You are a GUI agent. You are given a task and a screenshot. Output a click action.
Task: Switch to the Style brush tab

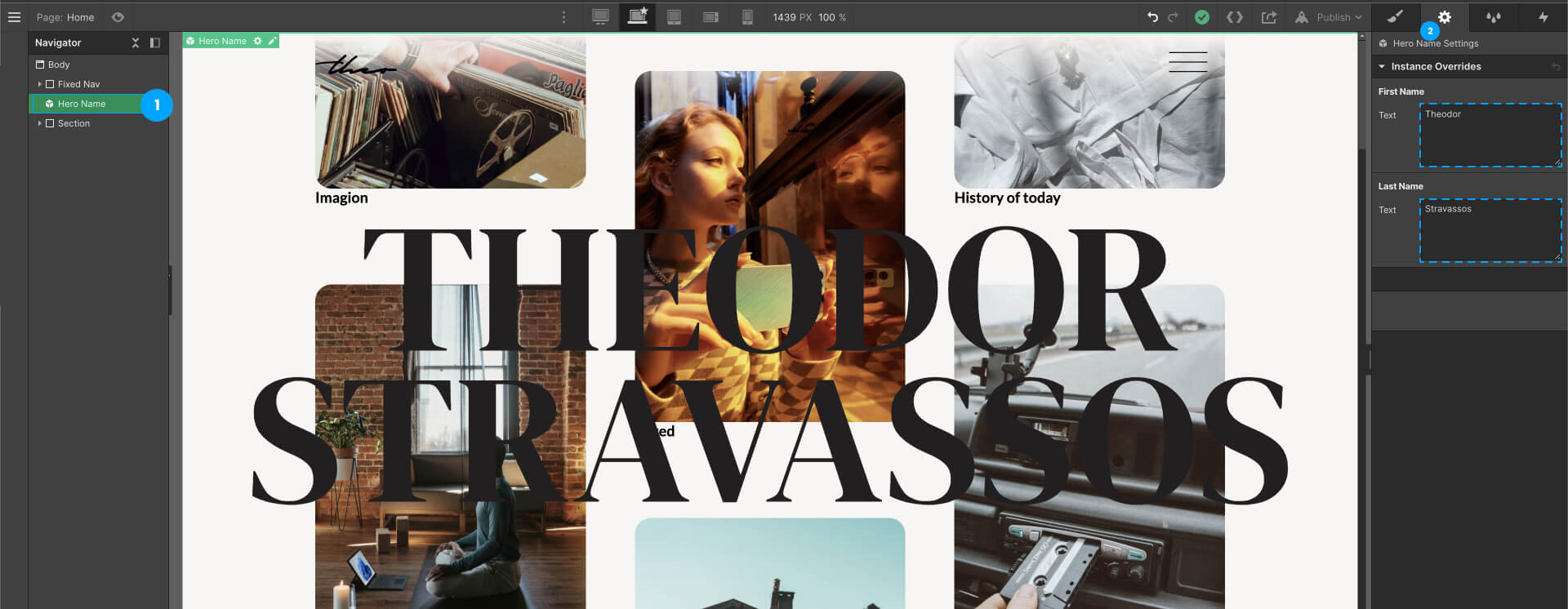(x=1395, y=17)
